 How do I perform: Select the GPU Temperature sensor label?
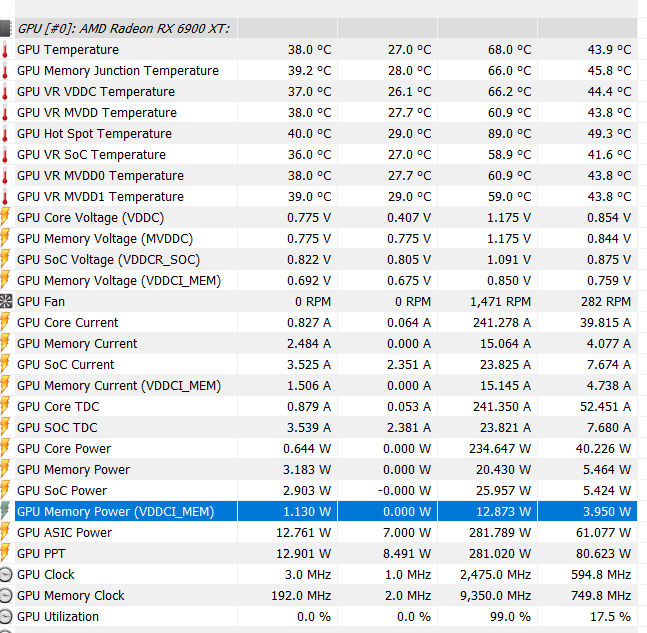[68, 50]
